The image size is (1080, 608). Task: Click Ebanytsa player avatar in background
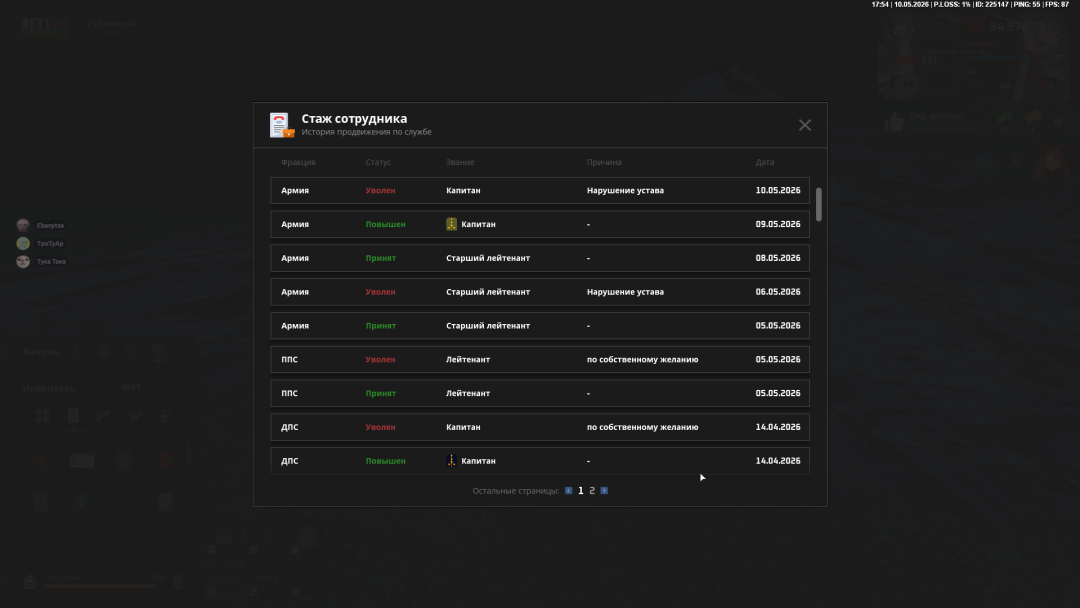coord(23,225)
